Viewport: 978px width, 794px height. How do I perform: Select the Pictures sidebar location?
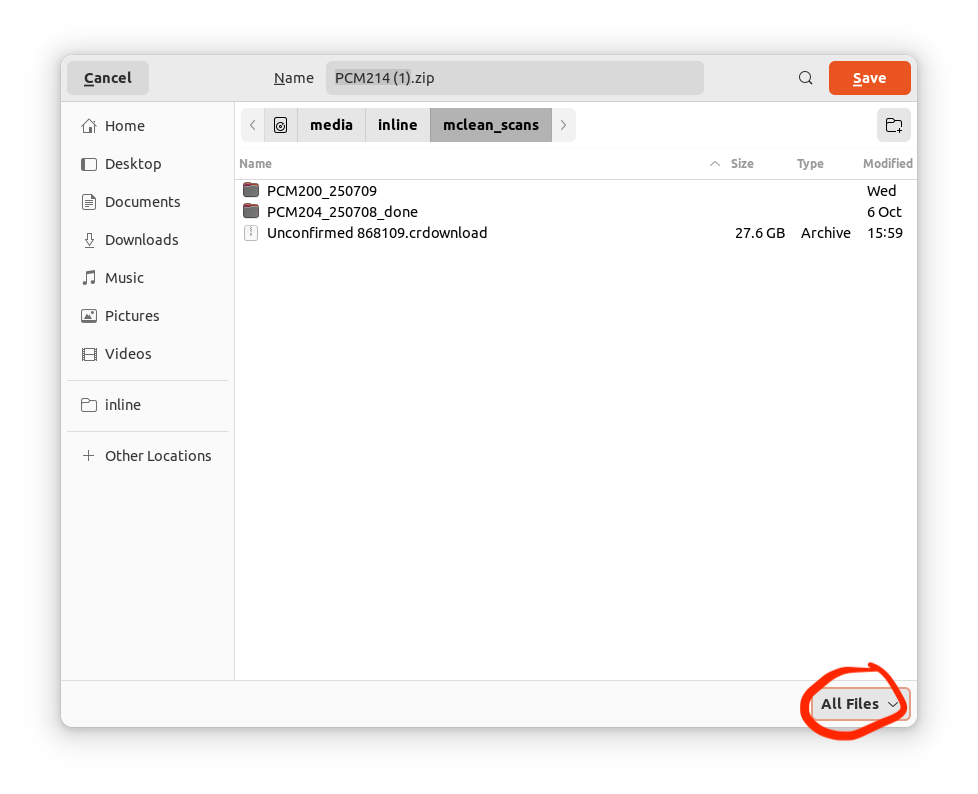(132, 316)
